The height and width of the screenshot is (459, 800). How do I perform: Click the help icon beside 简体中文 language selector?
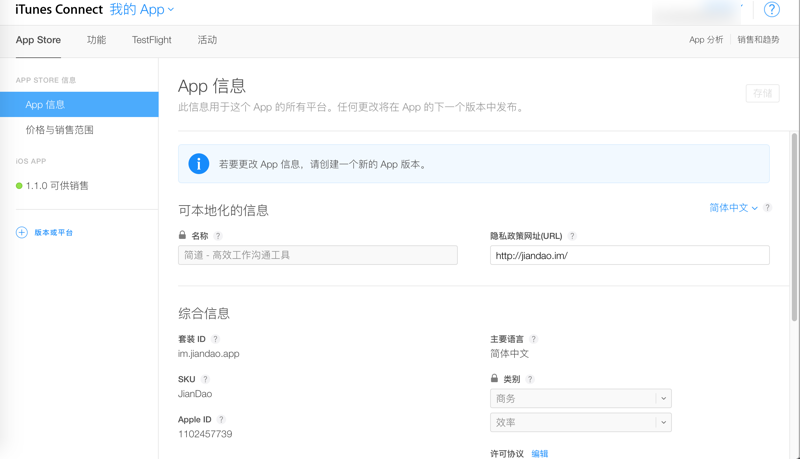tap(767, 208)
